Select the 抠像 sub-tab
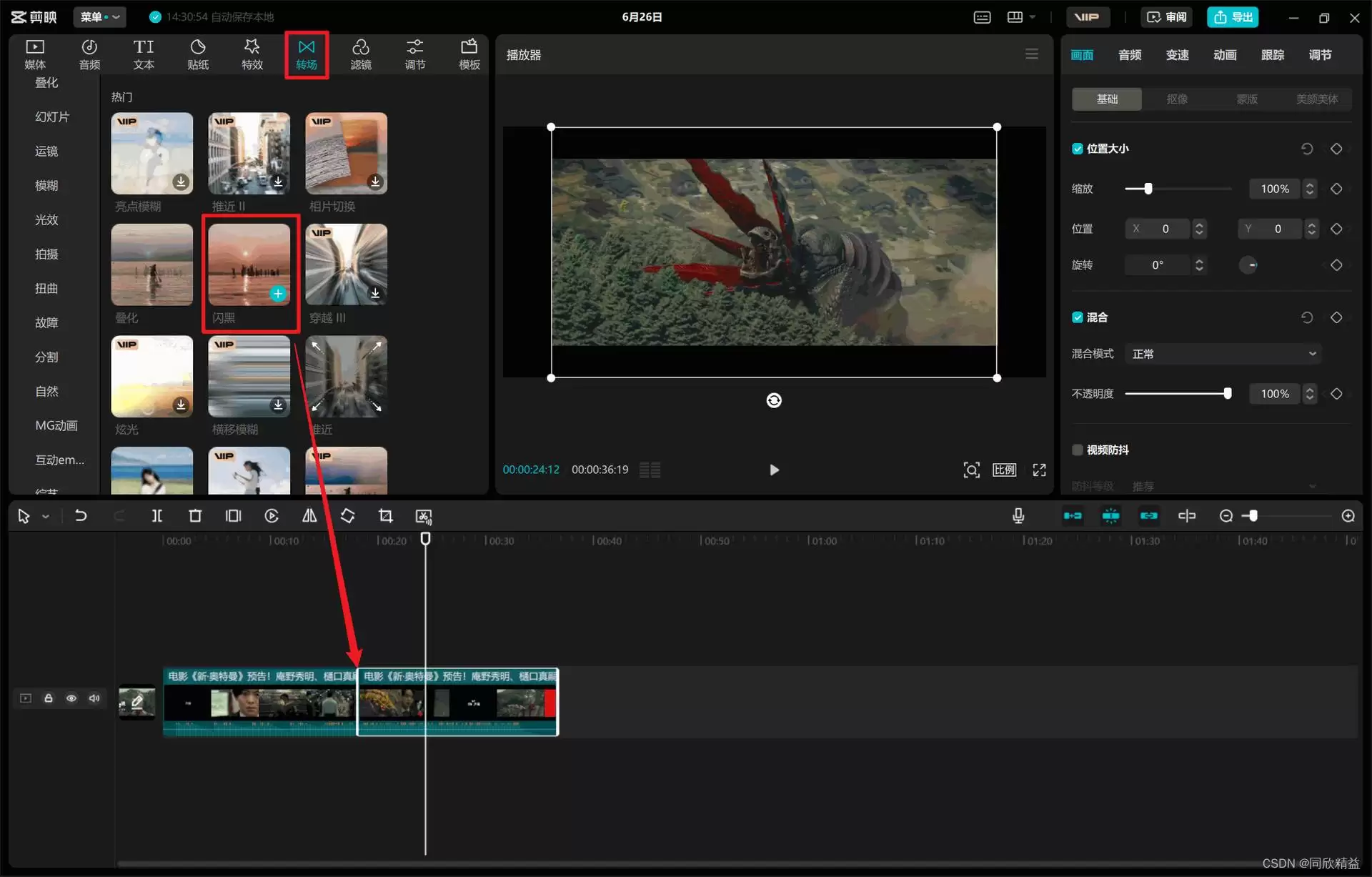1372x877 pixels. [x=1177, y=99]
